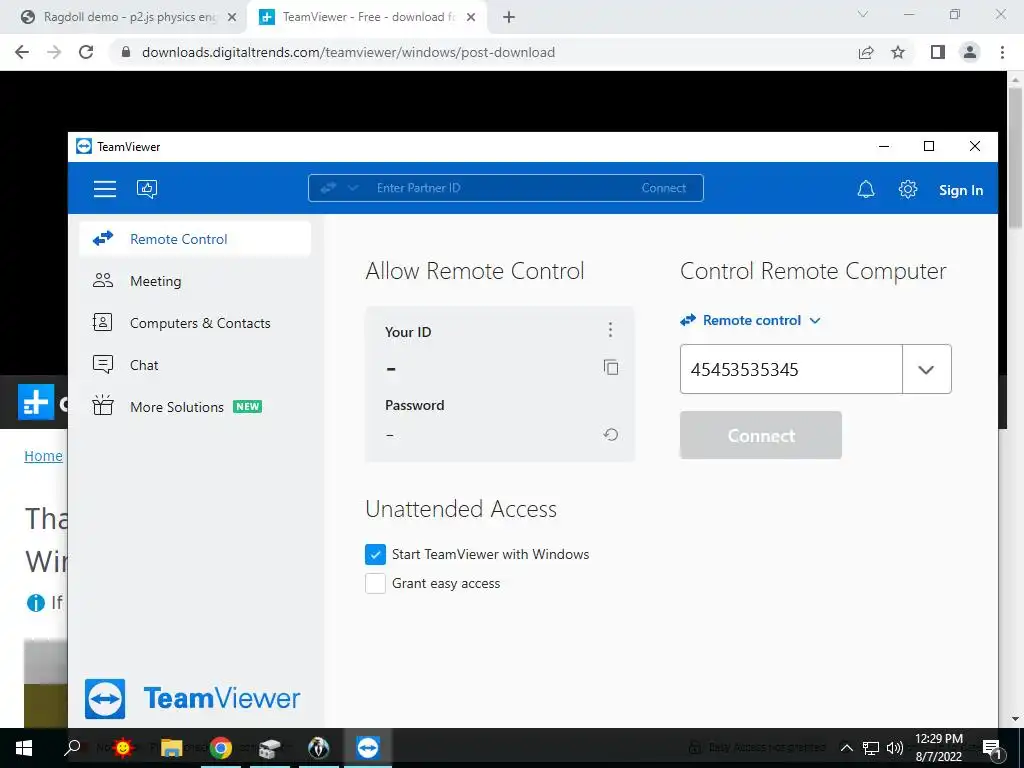Click the Meeting people icon
The height and width of the screenshot is (768, 1024).
click(103, 281)
